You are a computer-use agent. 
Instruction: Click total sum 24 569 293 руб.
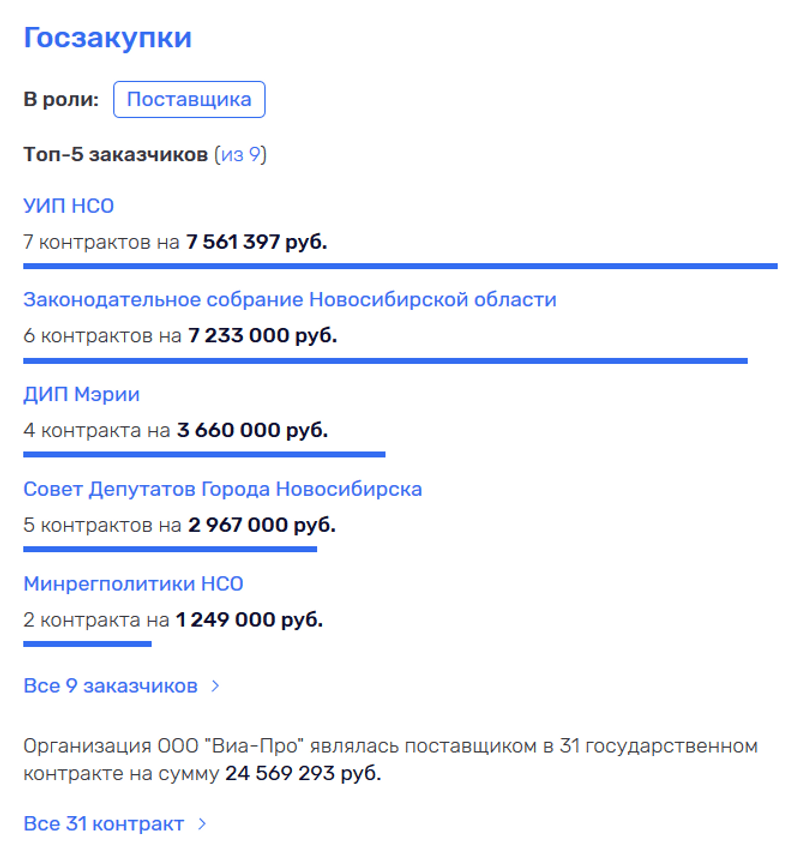point(303,773)
